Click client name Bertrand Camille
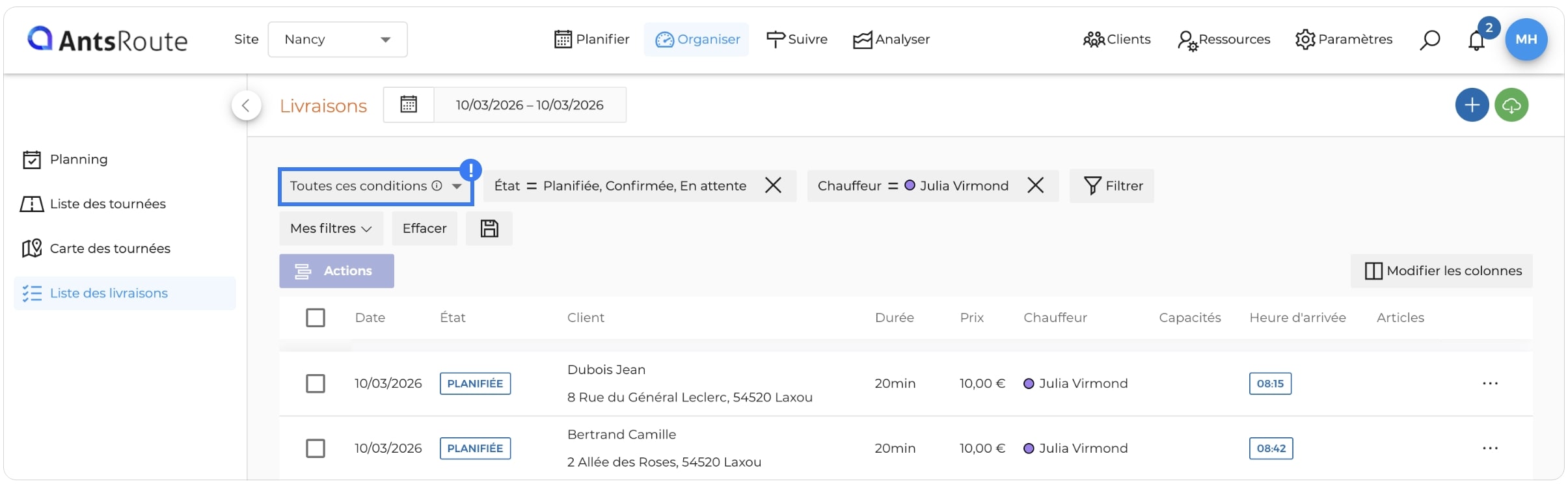 coord(621,435)
